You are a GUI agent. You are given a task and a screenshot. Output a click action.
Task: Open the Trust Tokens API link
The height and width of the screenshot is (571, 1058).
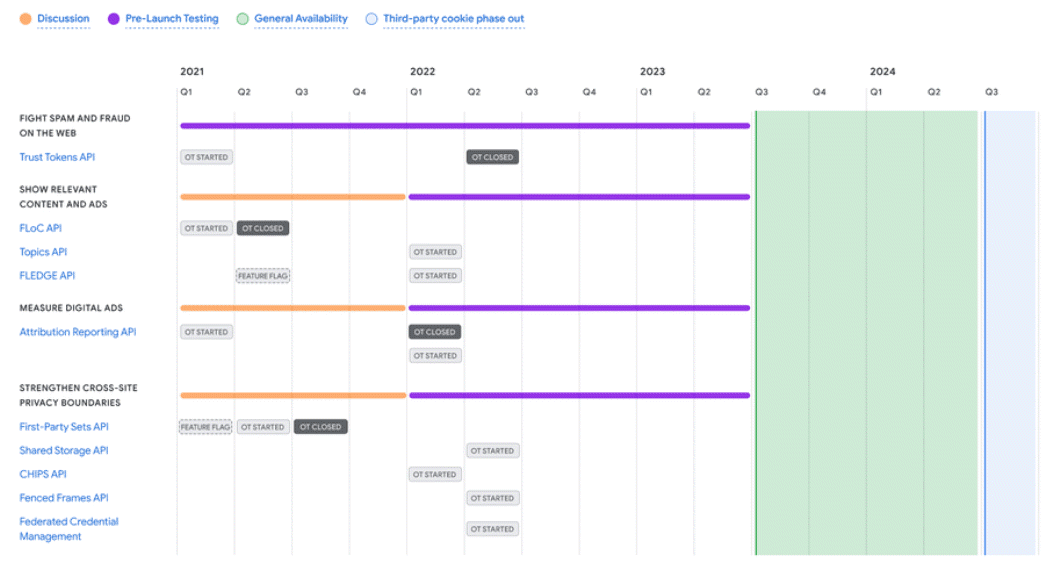tap(57, 157)
